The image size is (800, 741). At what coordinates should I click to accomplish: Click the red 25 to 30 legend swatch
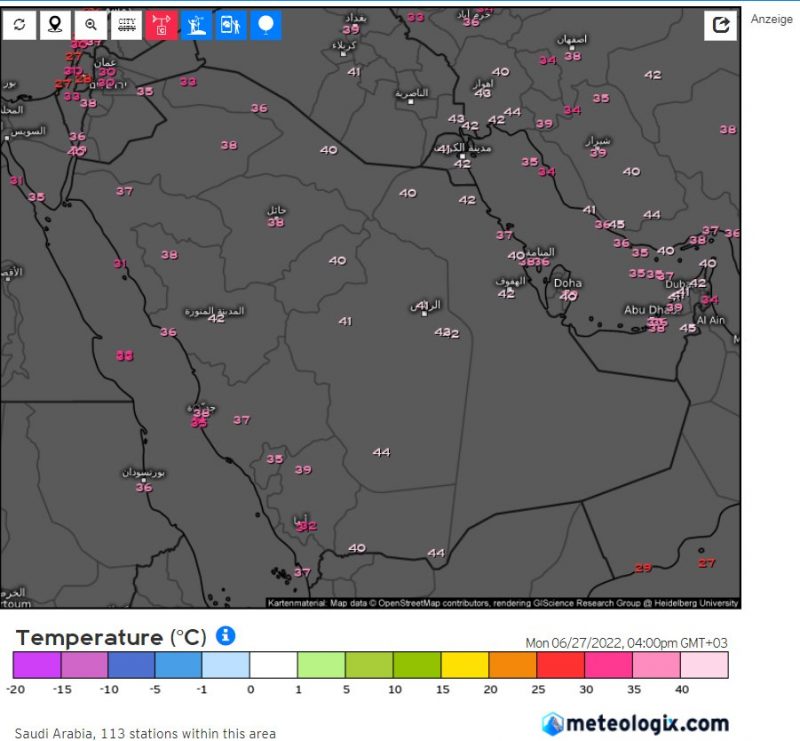pyautogui.click(x=561, y=665)
